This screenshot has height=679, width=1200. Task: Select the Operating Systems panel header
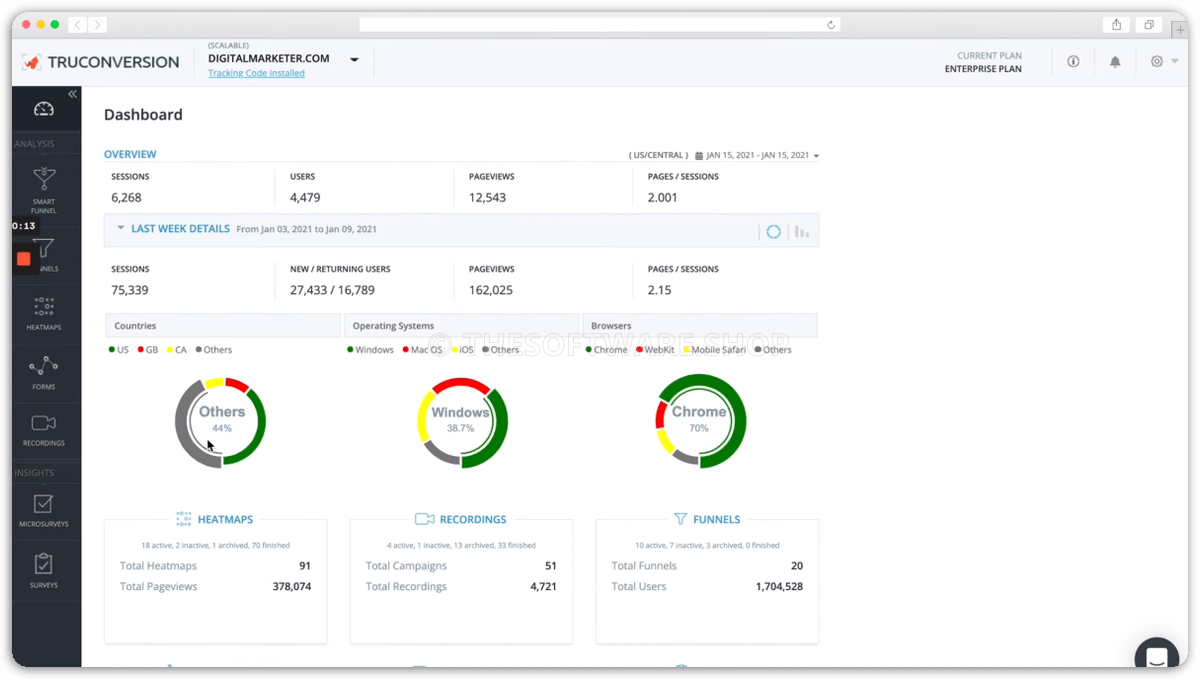click(460, 326)
